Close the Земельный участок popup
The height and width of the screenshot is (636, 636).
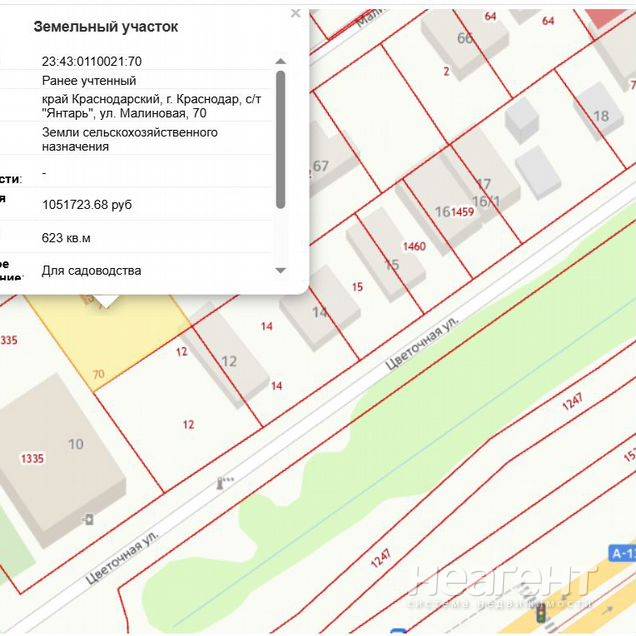[x=295, y=14]
